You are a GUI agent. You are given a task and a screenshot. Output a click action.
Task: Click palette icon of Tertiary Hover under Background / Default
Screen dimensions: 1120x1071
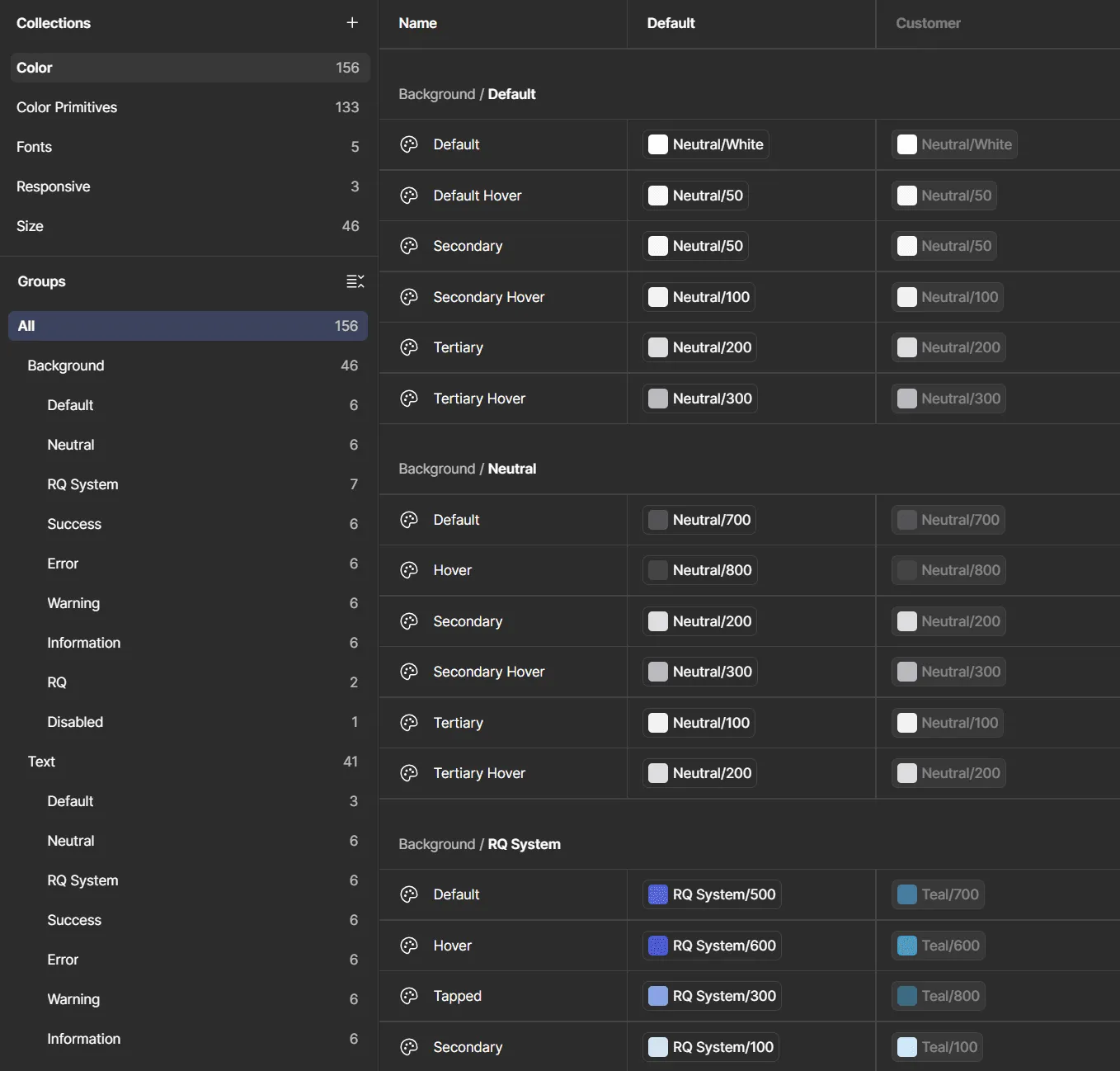click(409, 399)
